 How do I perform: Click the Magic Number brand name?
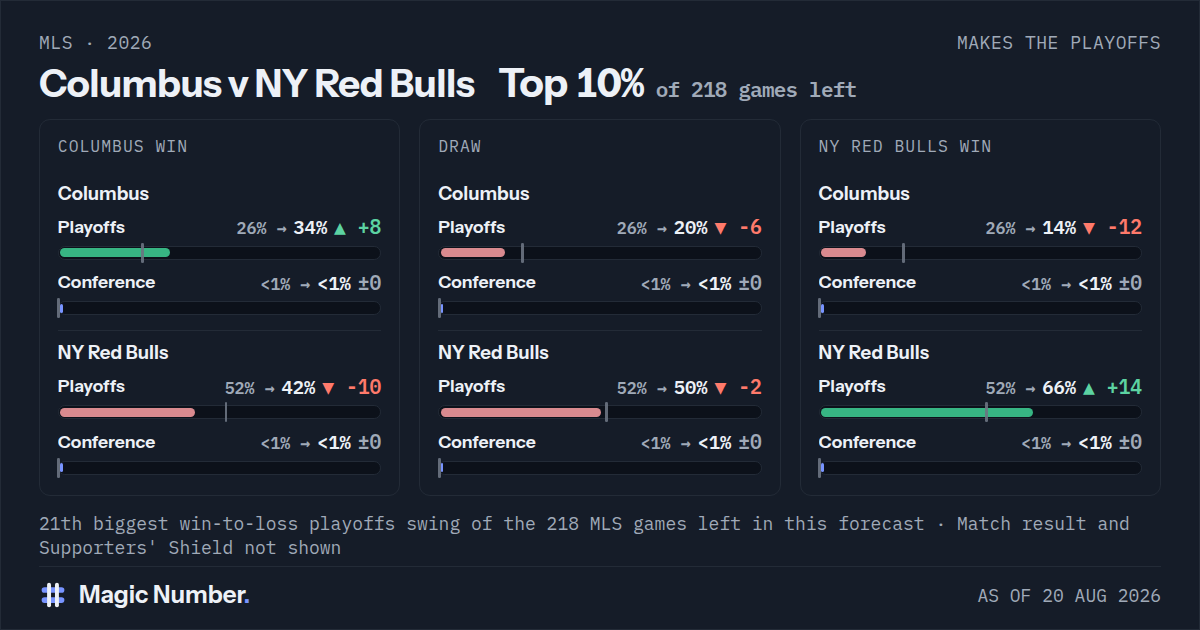click(164, 595)
